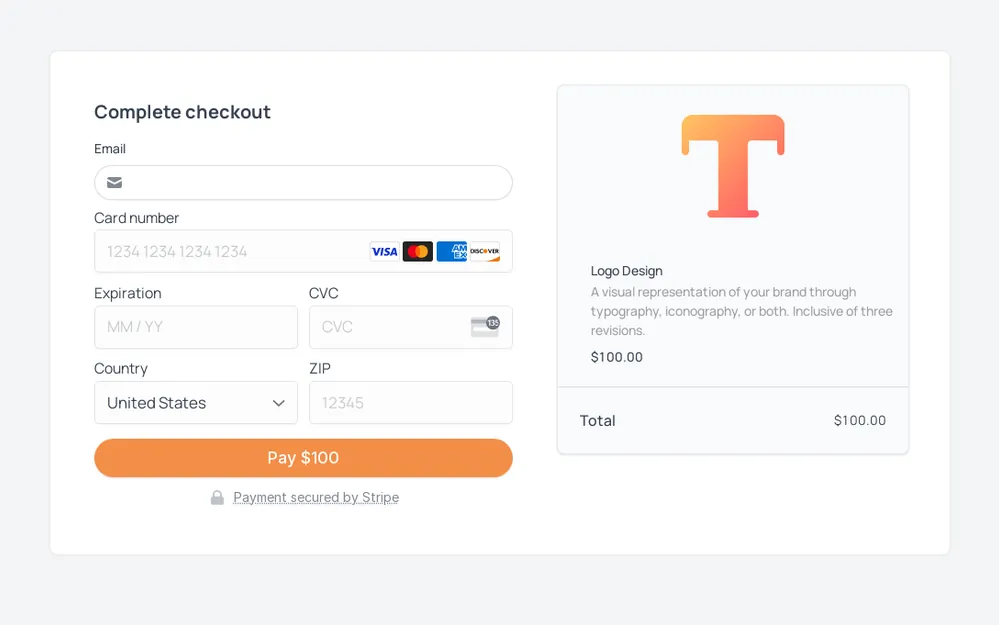Click the CVC card hint icon
This screenshot has height=625, width=999.
click(485, 327)
